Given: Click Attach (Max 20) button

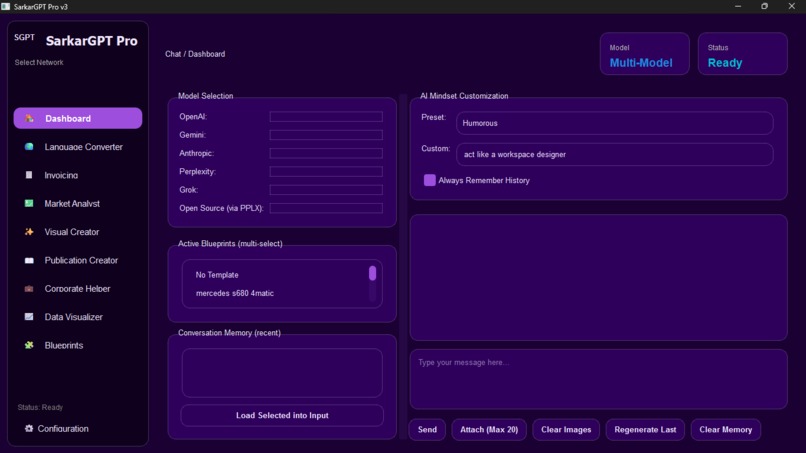Looking at the screenshot, I should (489, 429).
